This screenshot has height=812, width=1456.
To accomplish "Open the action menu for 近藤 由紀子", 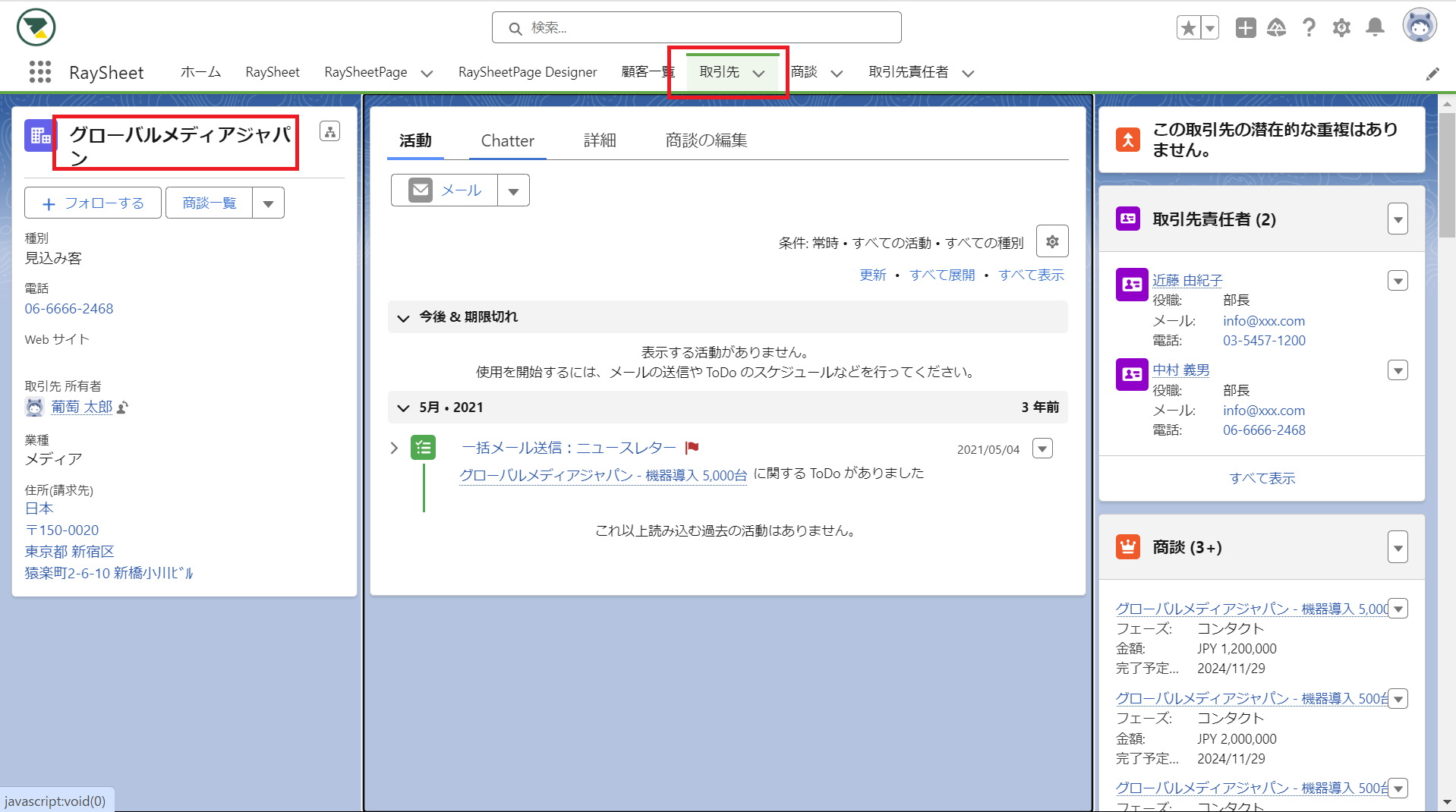I will pyautogui.click(x=1398, y=281).
